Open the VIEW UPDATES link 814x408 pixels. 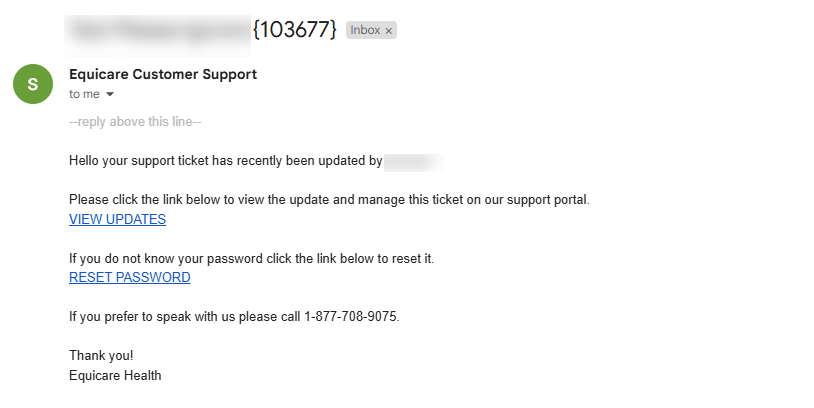pyautogui.click(x=117, y=219)
